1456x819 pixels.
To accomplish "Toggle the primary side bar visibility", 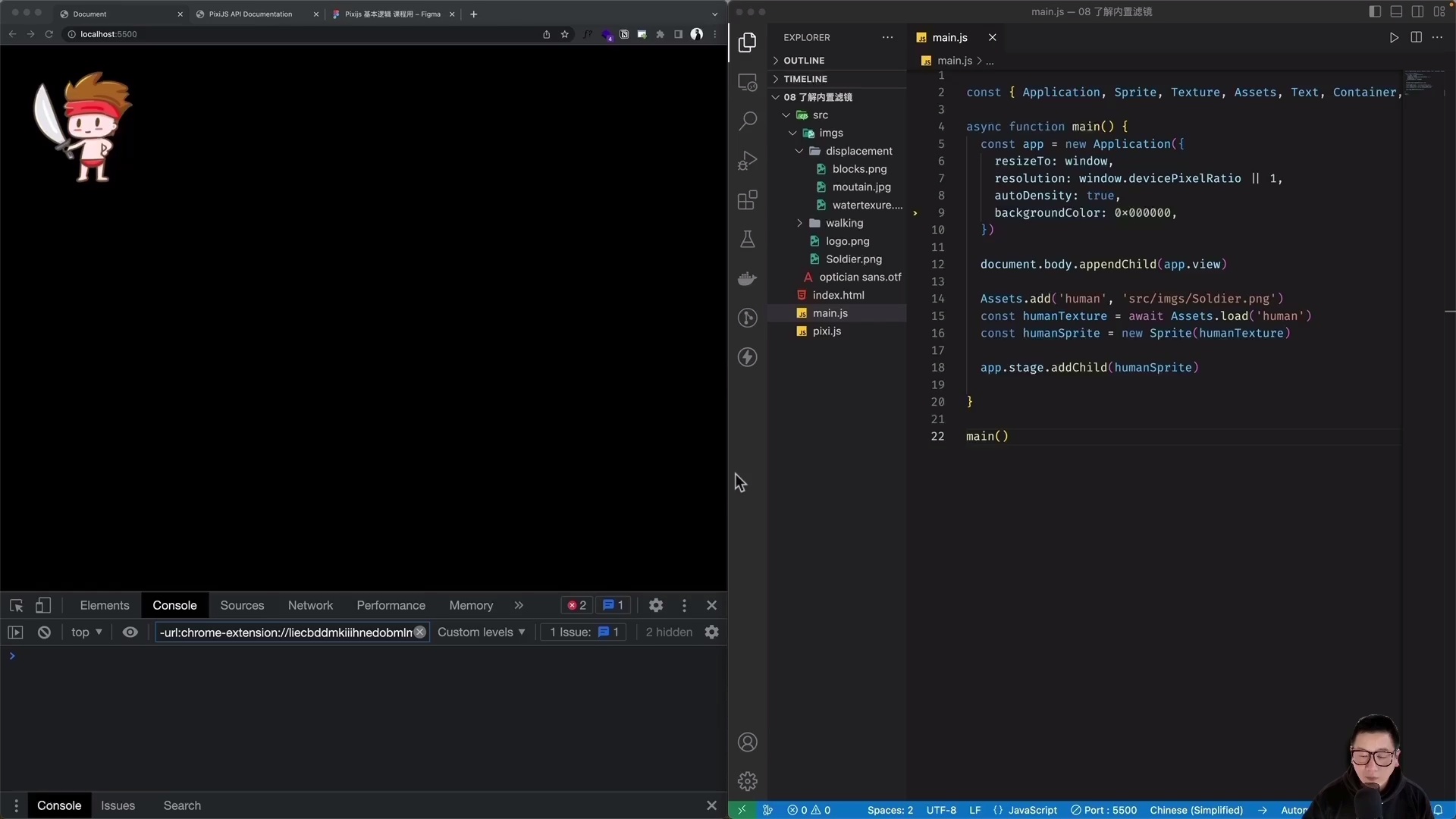I will pos(1374,11).
